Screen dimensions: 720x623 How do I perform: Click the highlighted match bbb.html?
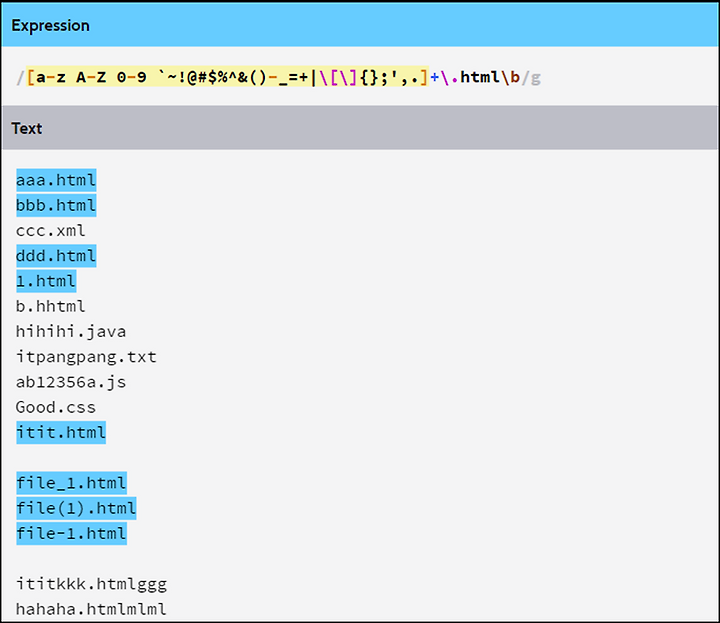(56, 205)
